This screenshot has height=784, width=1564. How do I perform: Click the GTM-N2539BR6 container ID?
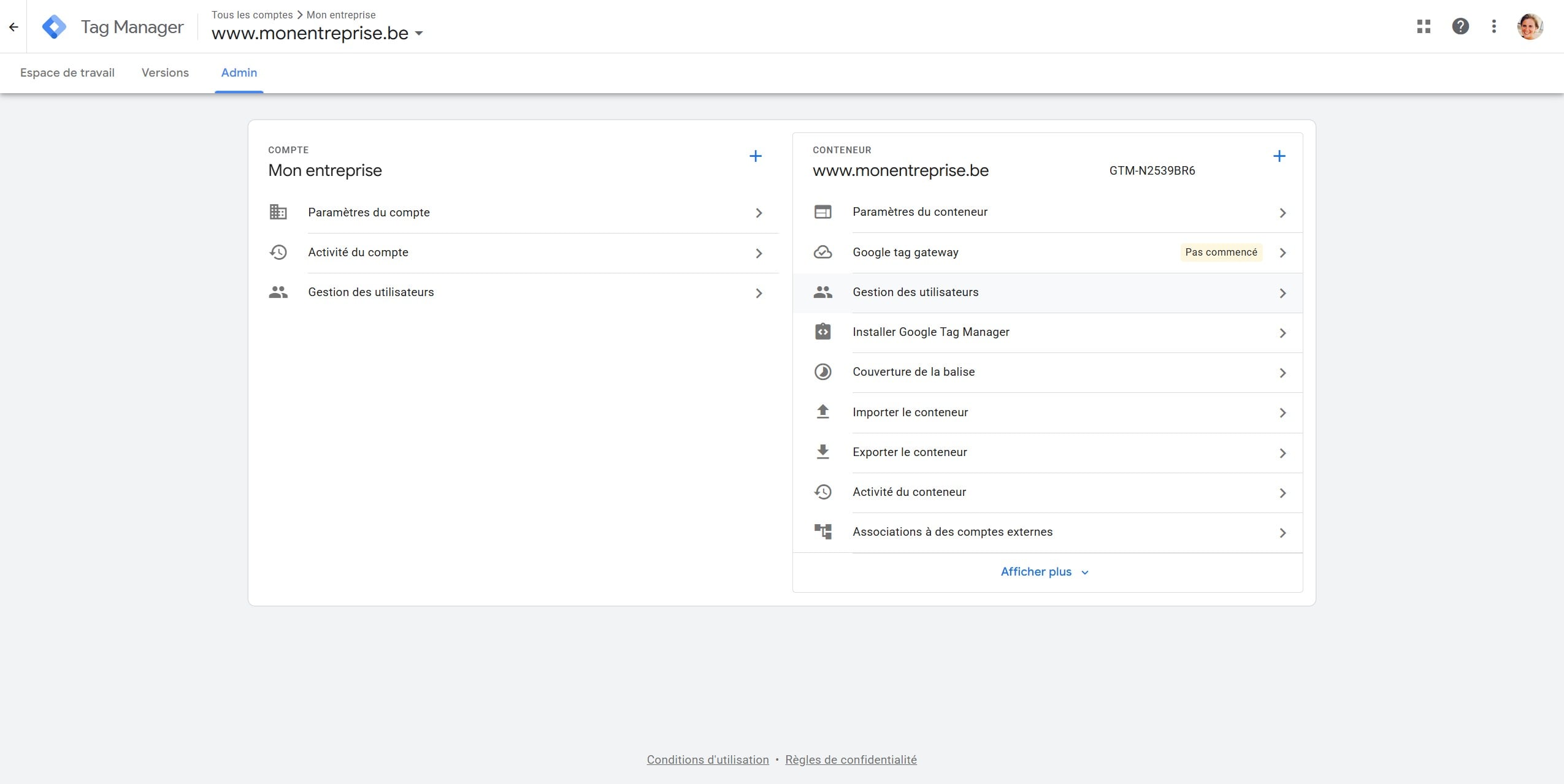click(1152, 170)
